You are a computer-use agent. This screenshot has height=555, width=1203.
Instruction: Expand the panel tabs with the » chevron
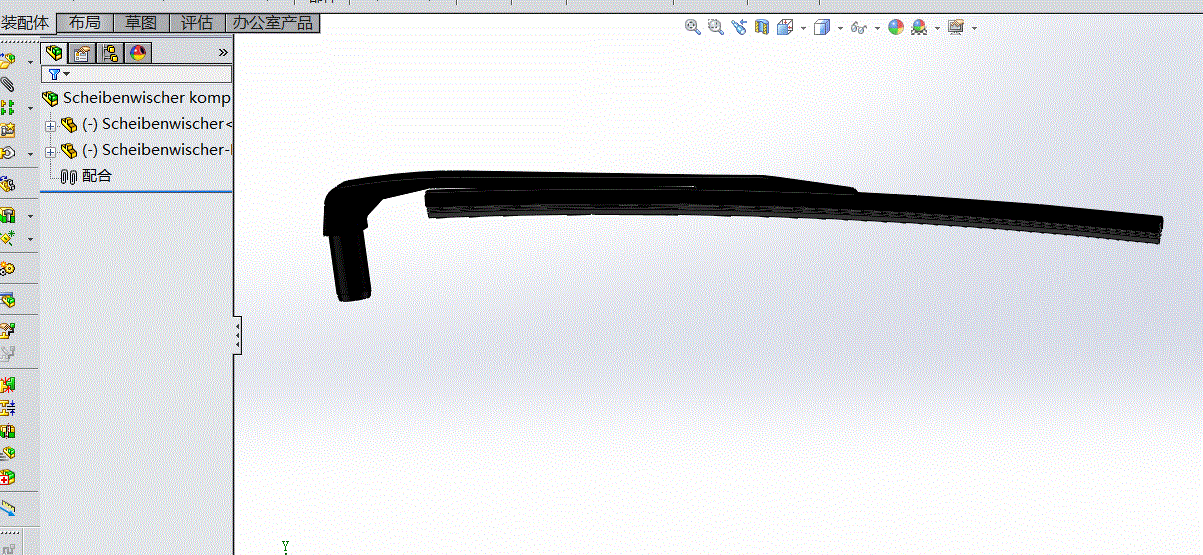pyautogui.click(x=223, y=52)
